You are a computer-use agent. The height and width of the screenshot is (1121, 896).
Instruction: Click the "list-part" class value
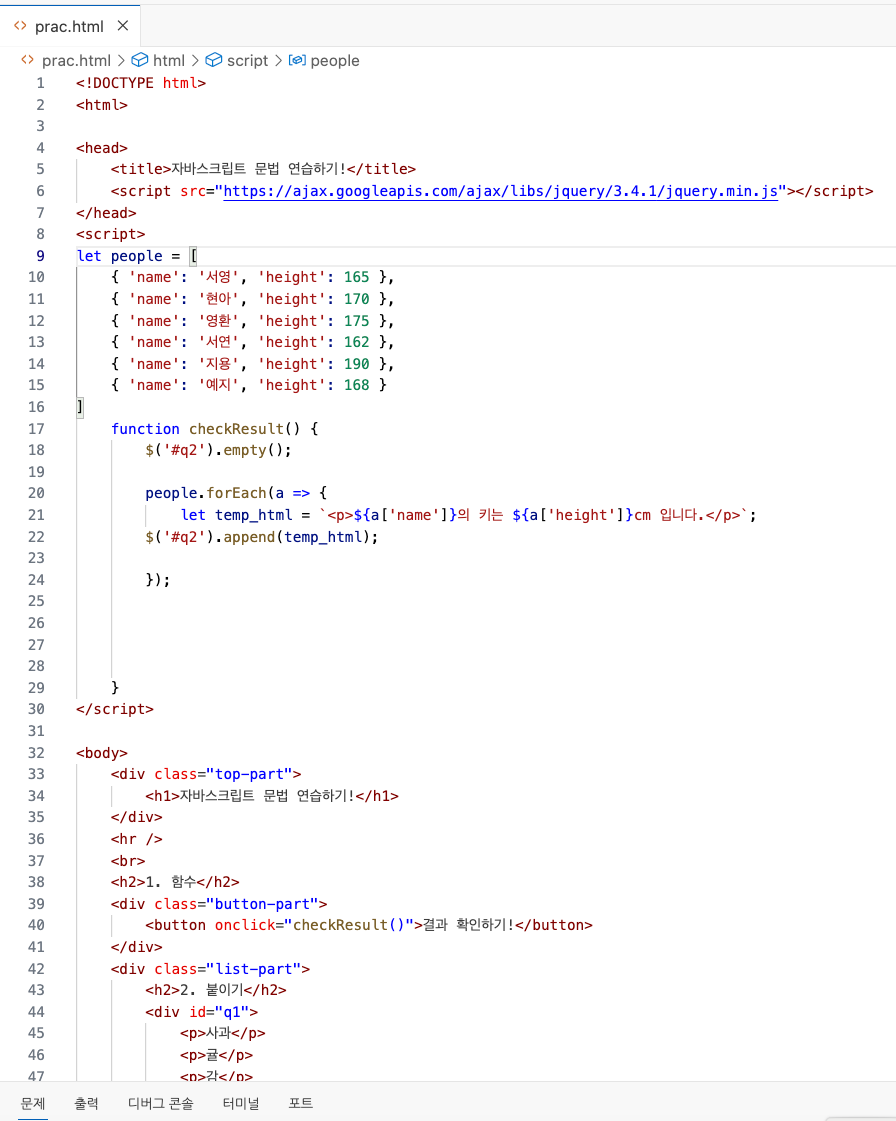pos(254,969)
